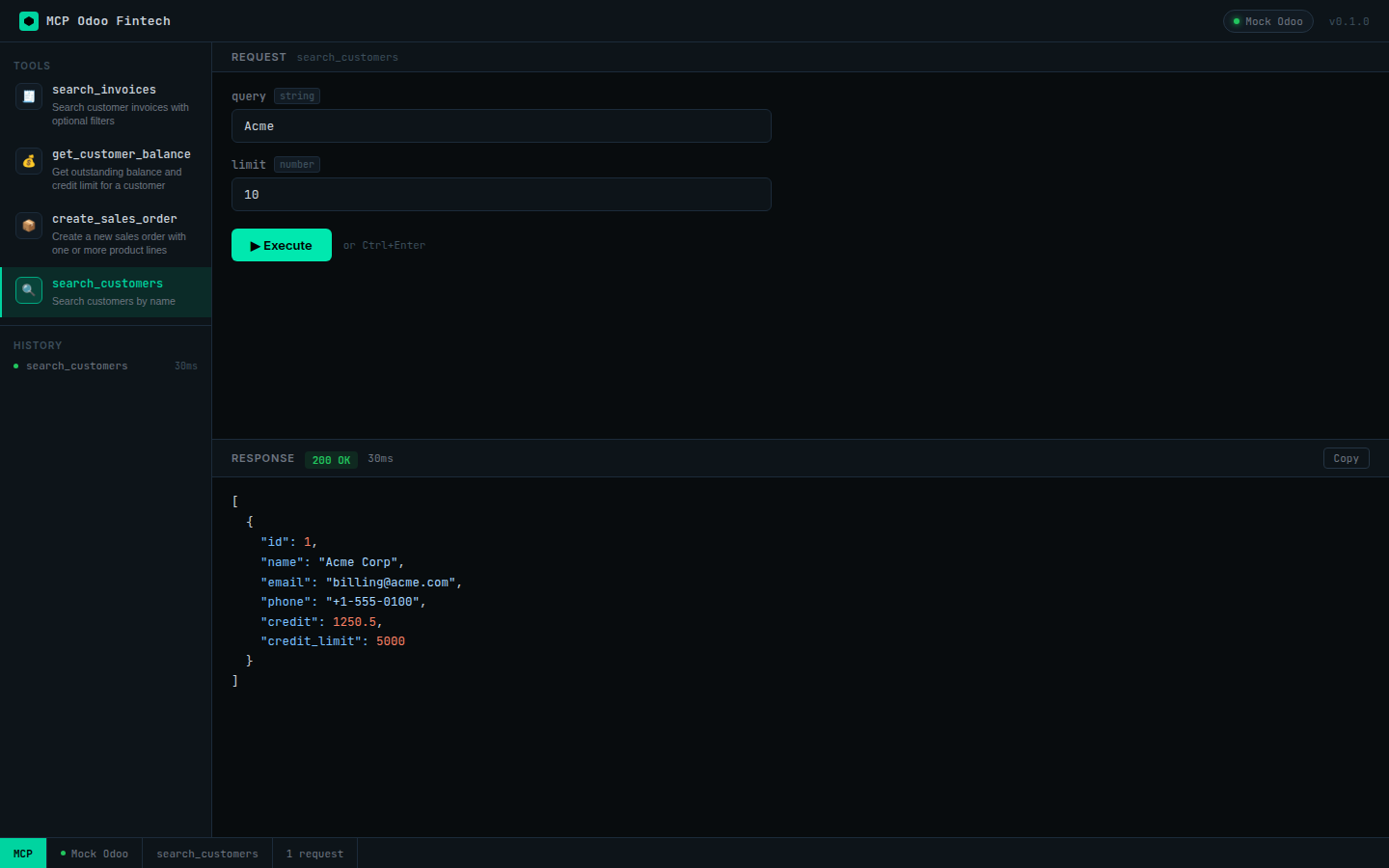Select the search_invoices tool icon

coord(29,96)
